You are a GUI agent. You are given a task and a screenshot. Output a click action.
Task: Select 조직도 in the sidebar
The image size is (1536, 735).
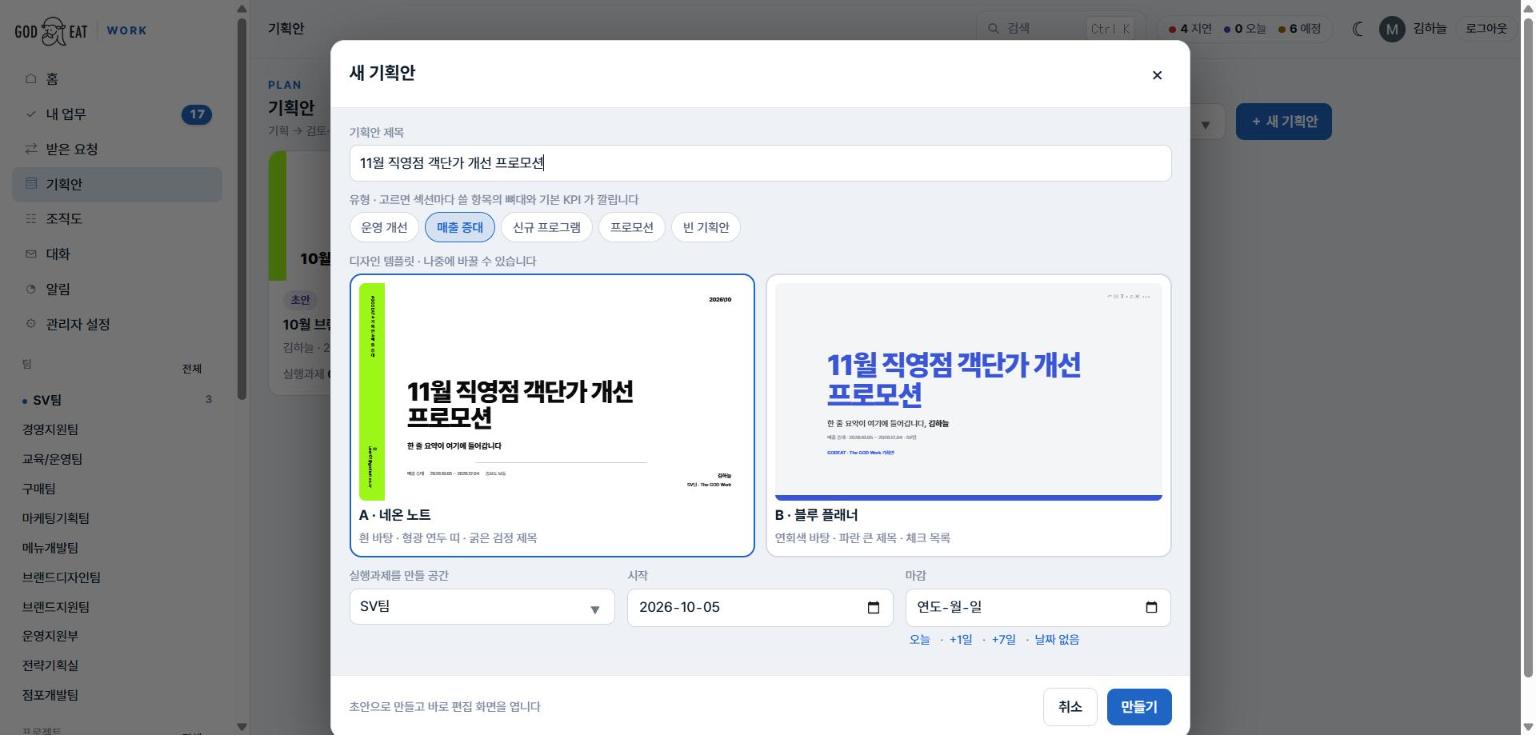click(117, 219)
